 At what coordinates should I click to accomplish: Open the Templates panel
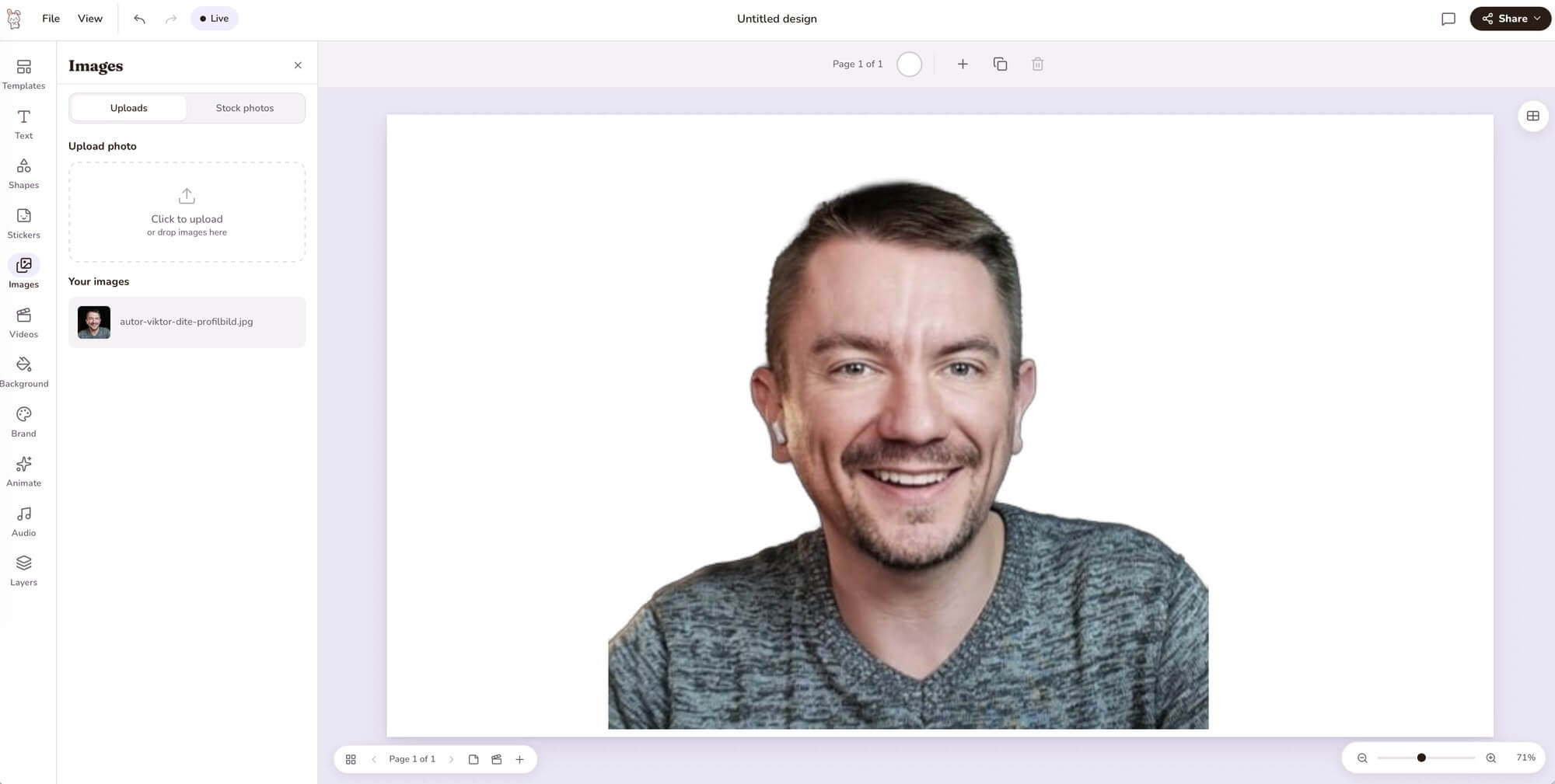click(x=23, y=75)
